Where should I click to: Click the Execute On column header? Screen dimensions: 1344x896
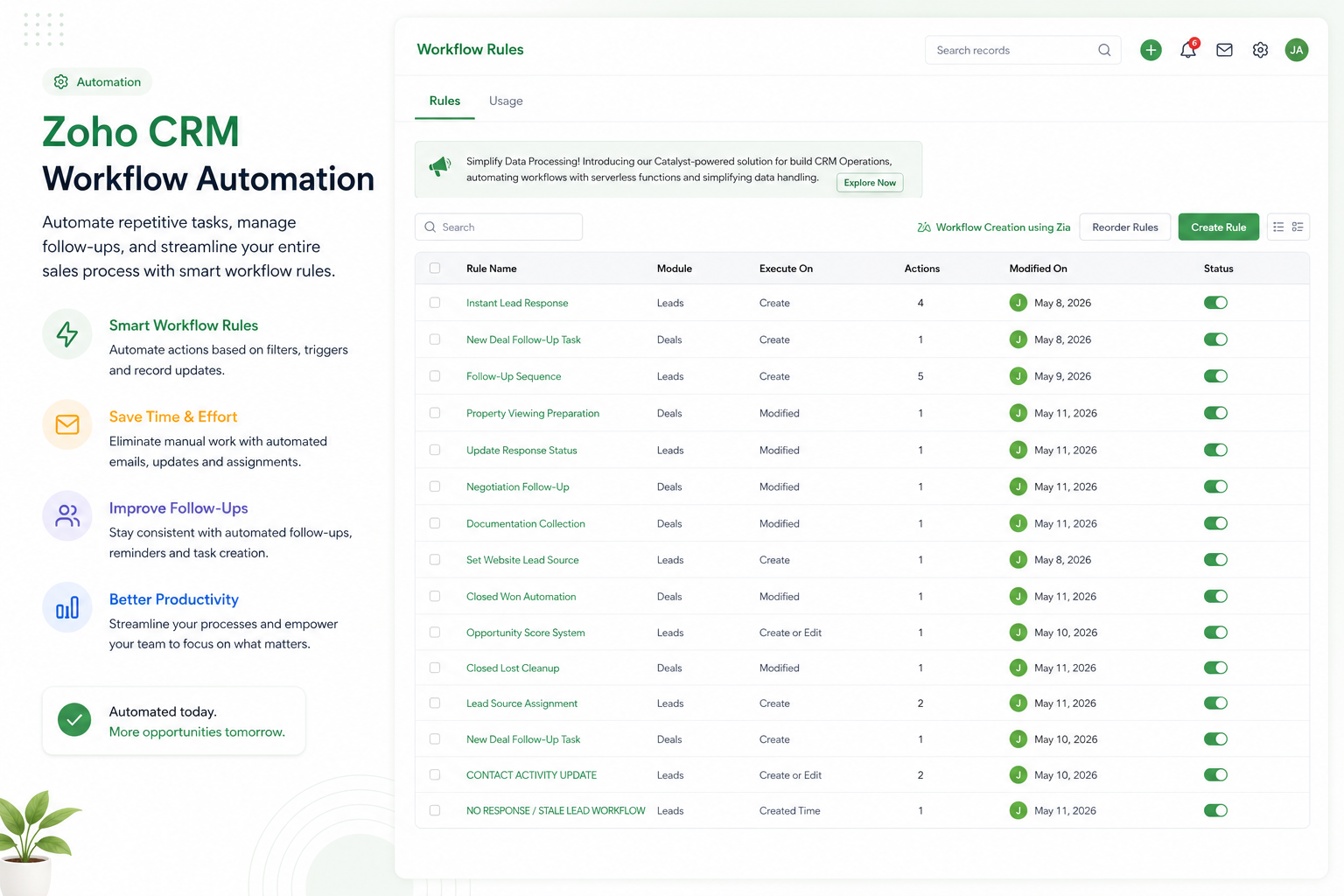pyautogui.click(x=786, y=269)
